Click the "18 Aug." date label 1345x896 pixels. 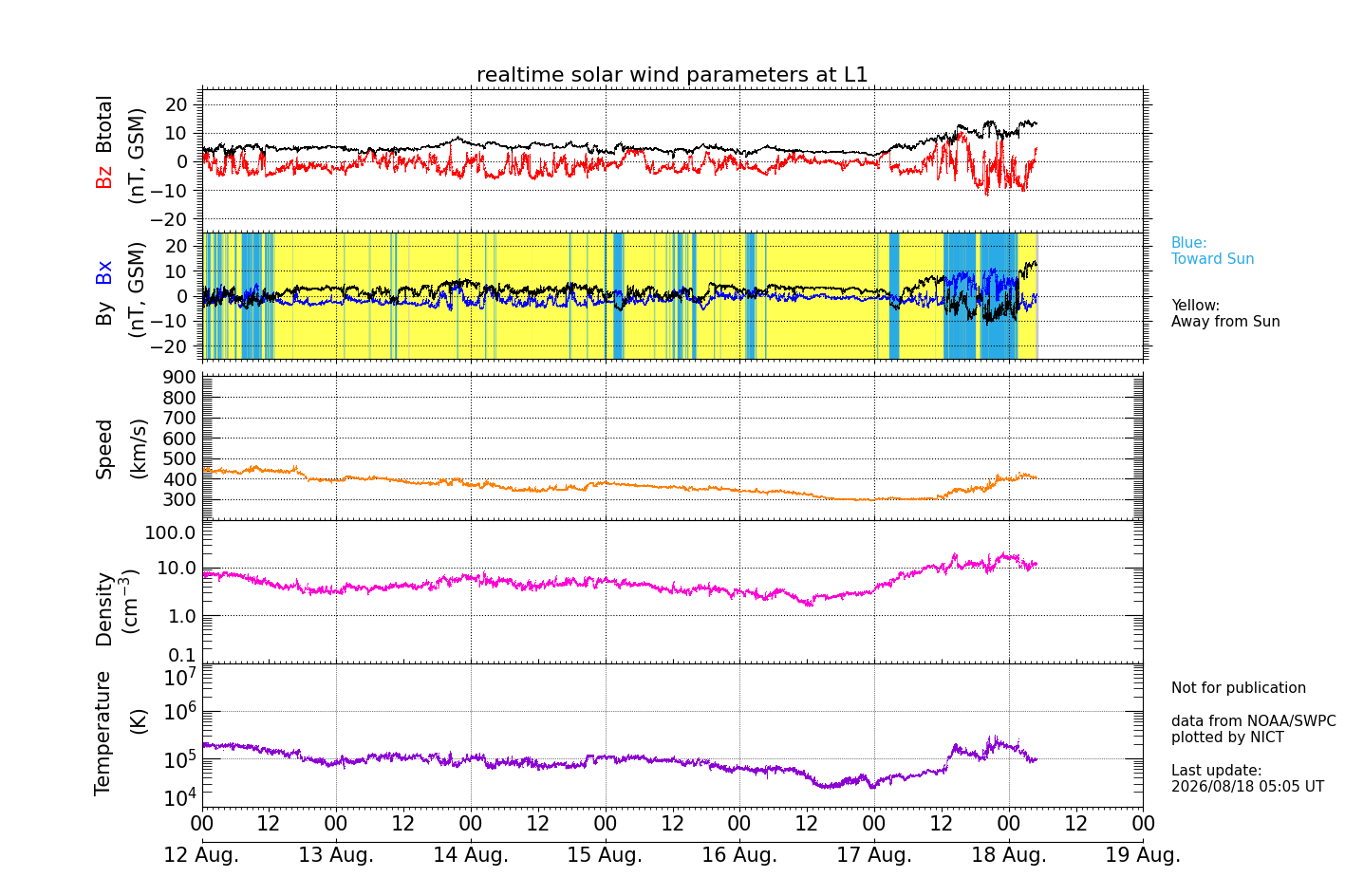tap(1009, 855)
